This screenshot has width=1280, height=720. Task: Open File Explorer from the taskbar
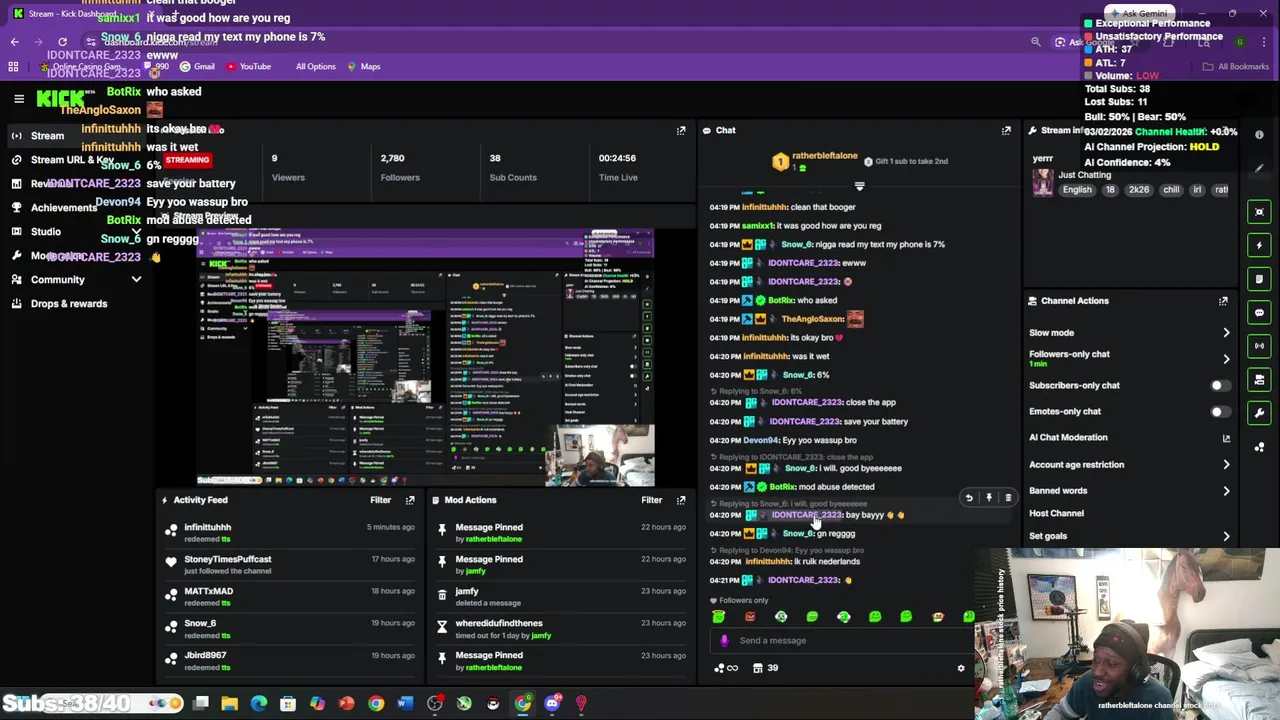[x=230, y=704]
